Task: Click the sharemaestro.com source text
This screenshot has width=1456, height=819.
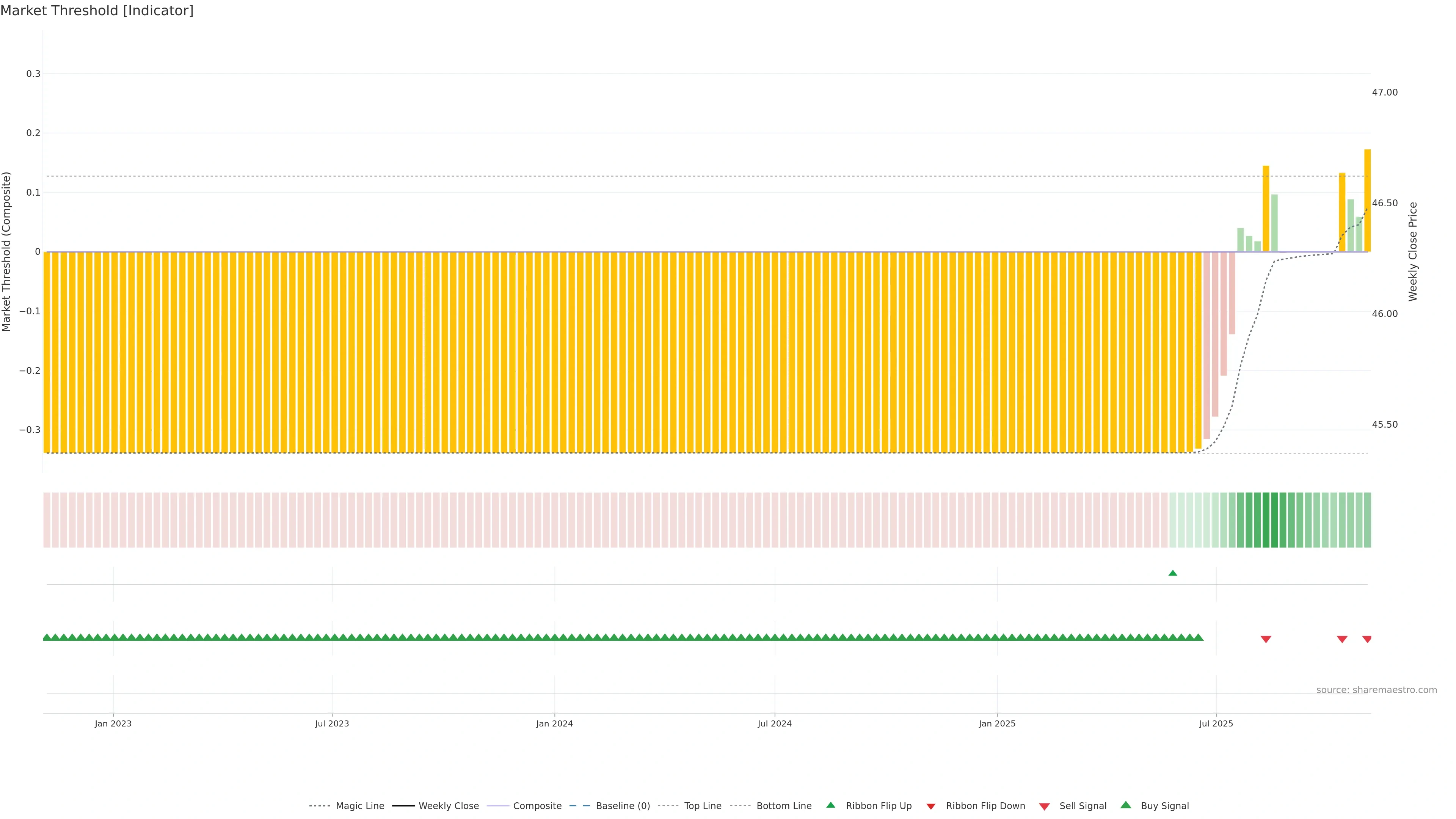Action: pos(1376,690)
